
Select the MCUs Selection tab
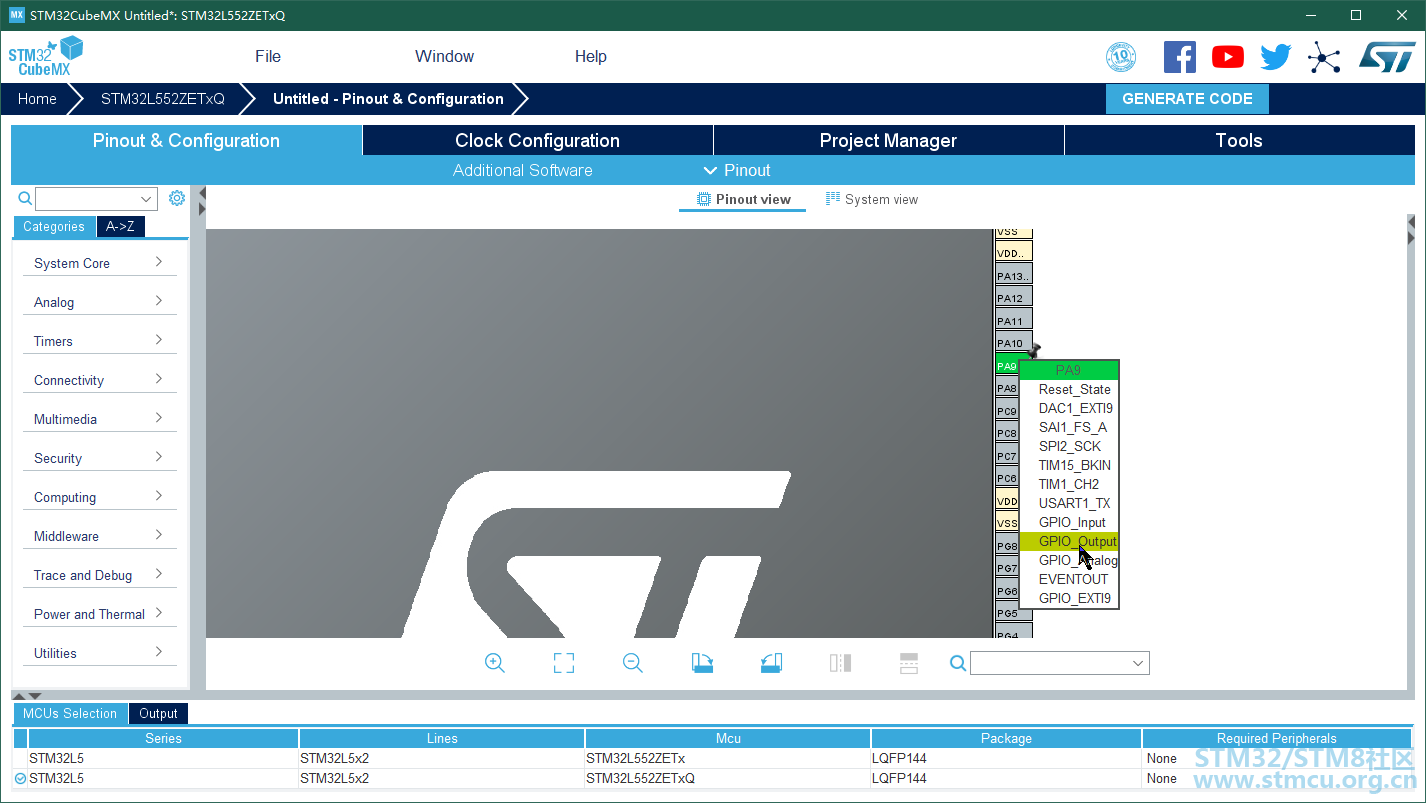[x=70, y=714]
